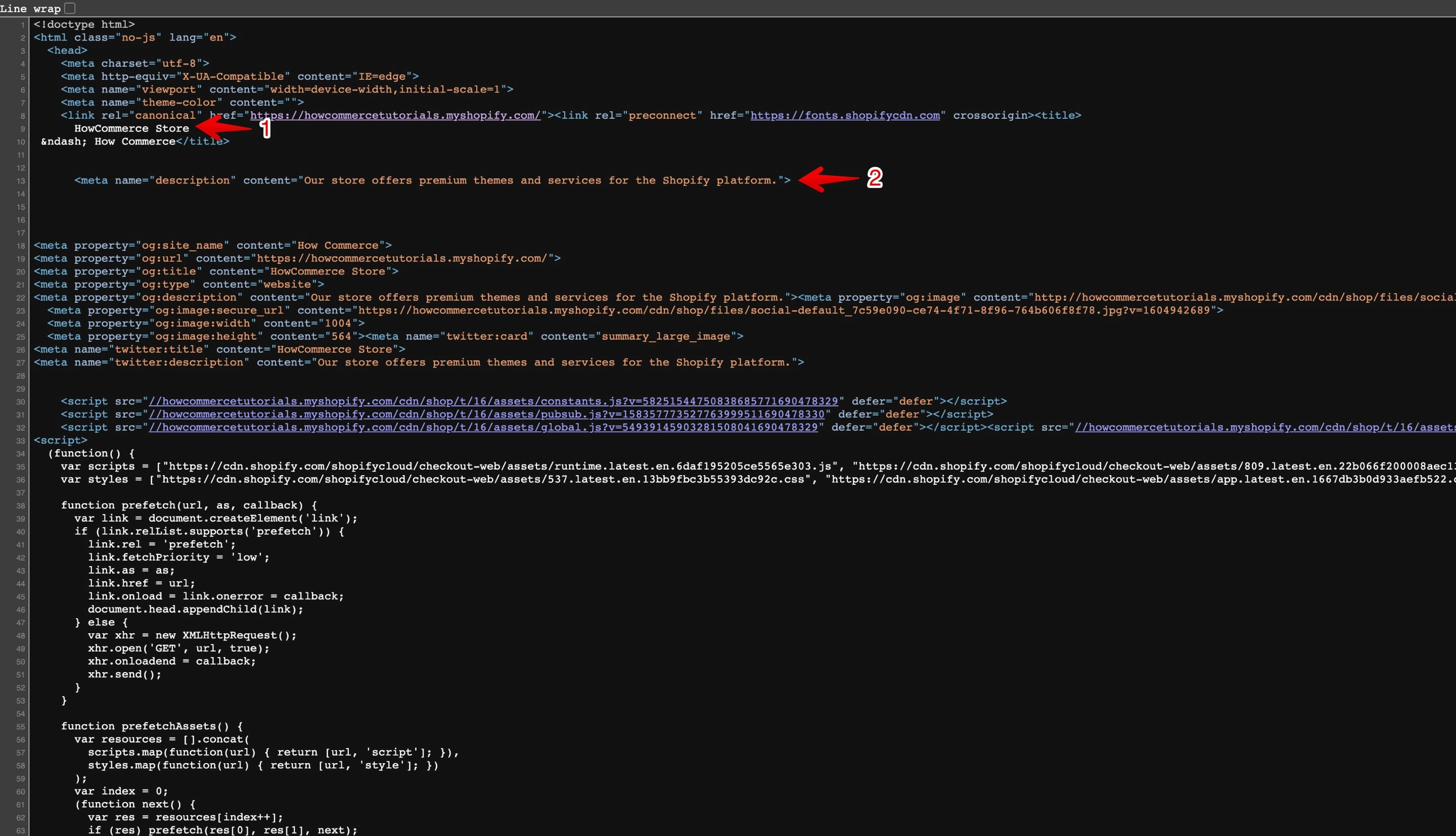The image size is (1456, 836).
Task: Click line number 55 in the gutter
Action: point(21,727)
